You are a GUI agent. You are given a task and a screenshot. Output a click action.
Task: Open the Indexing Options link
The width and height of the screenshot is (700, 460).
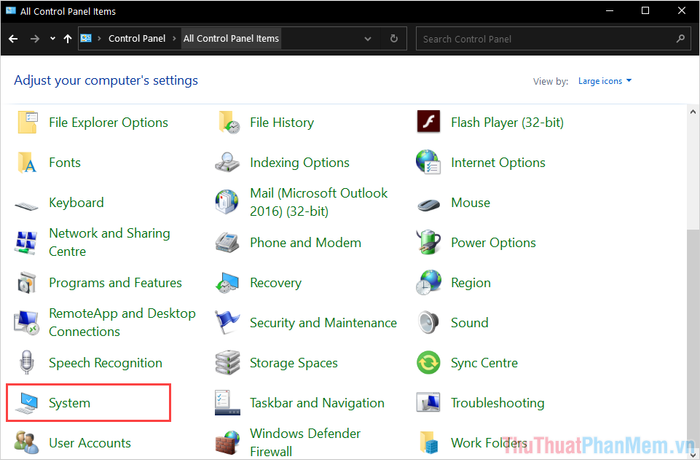click(300, 163)
